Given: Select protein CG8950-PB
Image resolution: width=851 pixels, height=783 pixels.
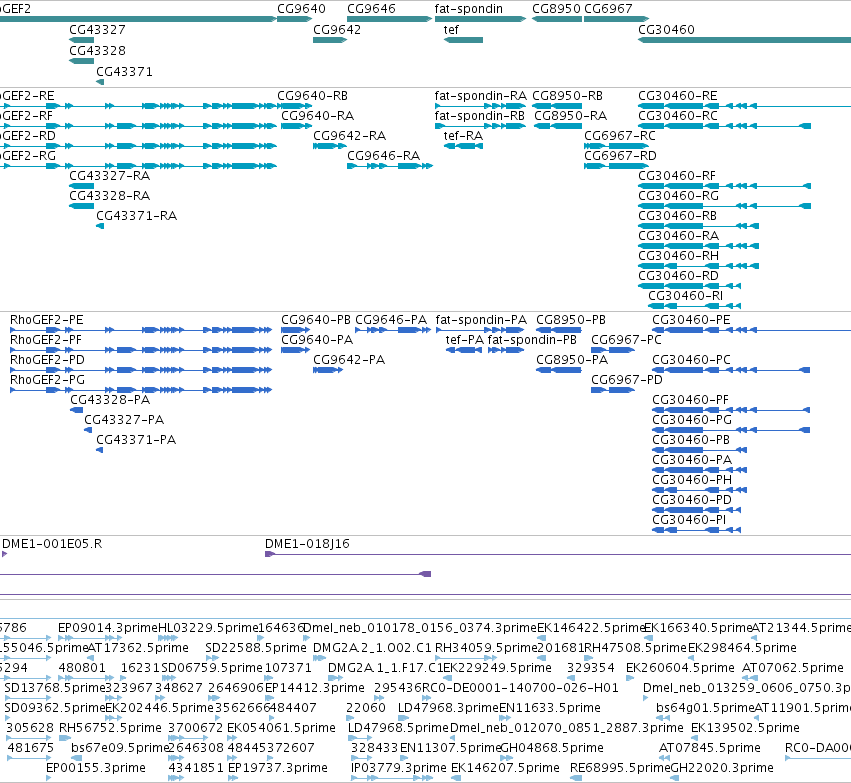Looking at the screenshot, I should coord(571,320).
